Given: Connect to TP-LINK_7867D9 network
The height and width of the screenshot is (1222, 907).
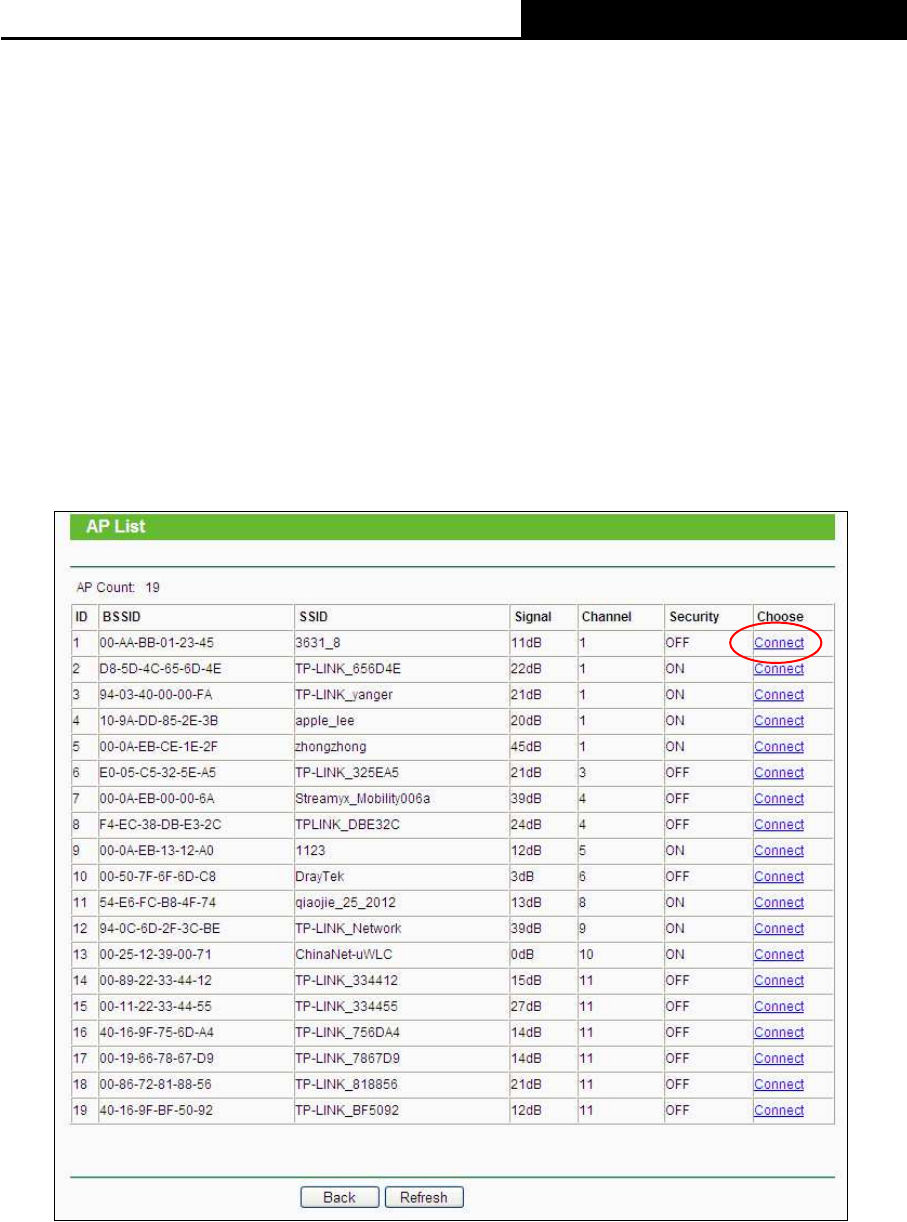Looking at the screenshot, I should tap(779, 1059).
